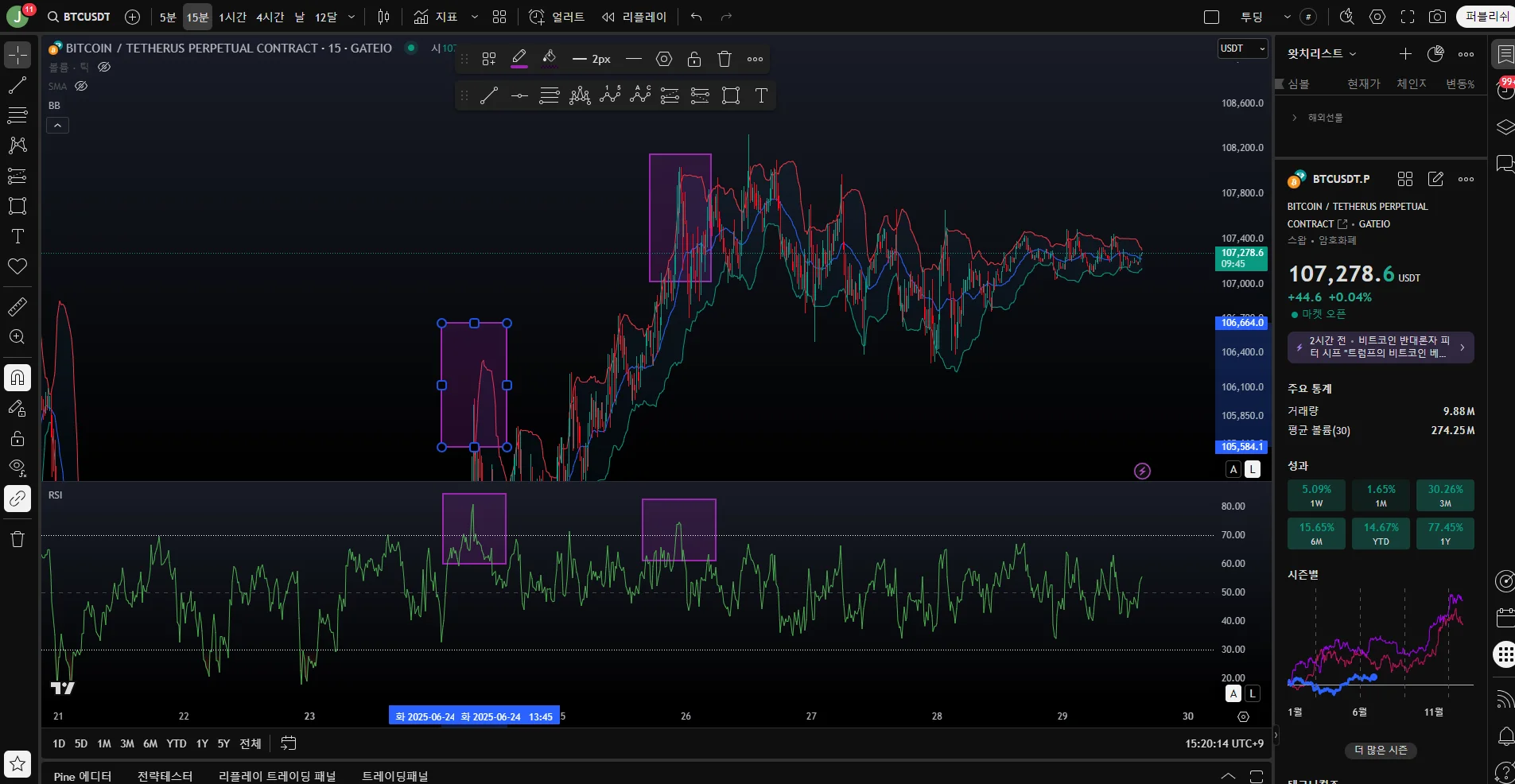Viewport: 1515px width, 784px height.
Task: Click the border pencil color swatch
Action: tap(519, 58)
